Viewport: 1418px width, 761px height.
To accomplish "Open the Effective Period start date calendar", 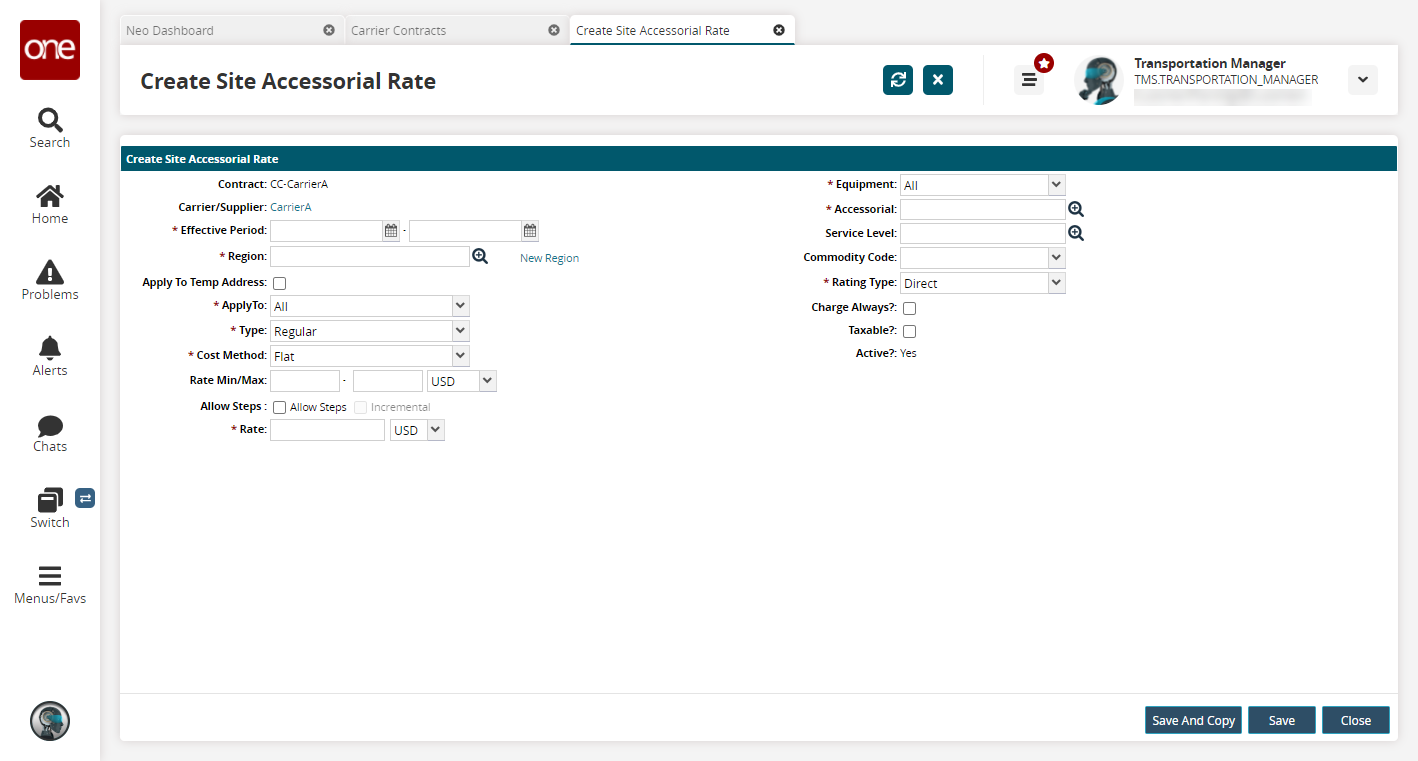I will [x=391, y=231].
